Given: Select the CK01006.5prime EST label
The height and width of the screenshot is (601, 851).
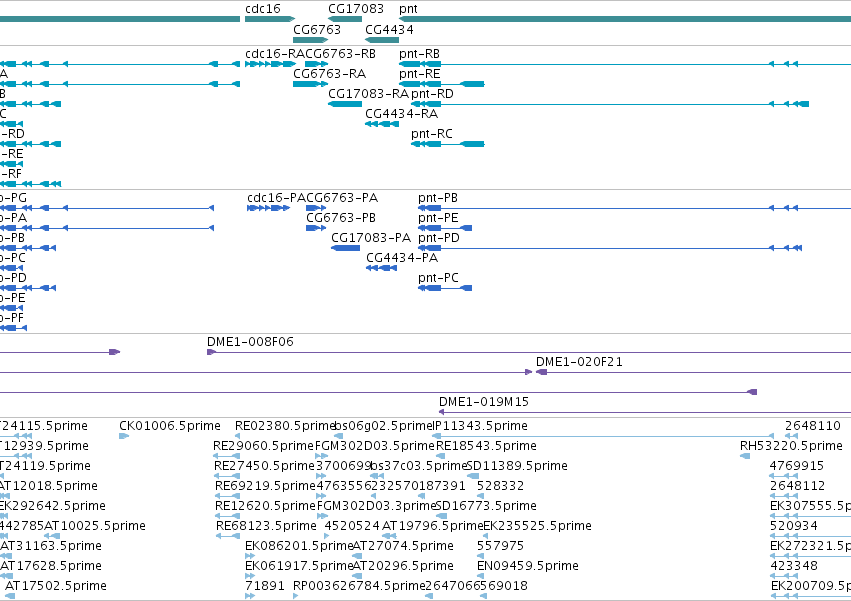Looking at the screenshot, I should pos(170,426).
